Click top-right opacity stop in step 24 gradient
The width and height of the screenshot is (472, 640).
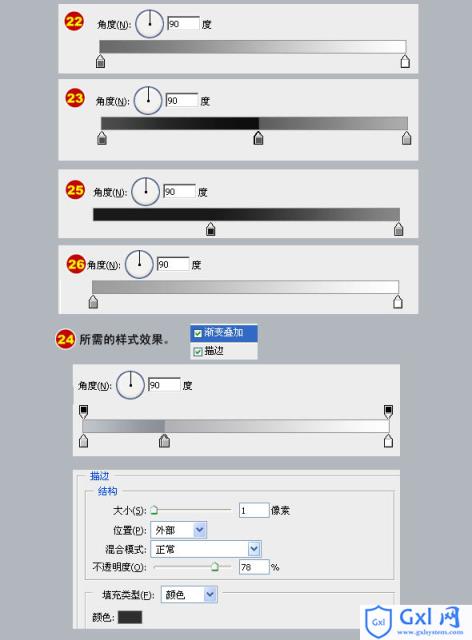[x=388, y=411]
